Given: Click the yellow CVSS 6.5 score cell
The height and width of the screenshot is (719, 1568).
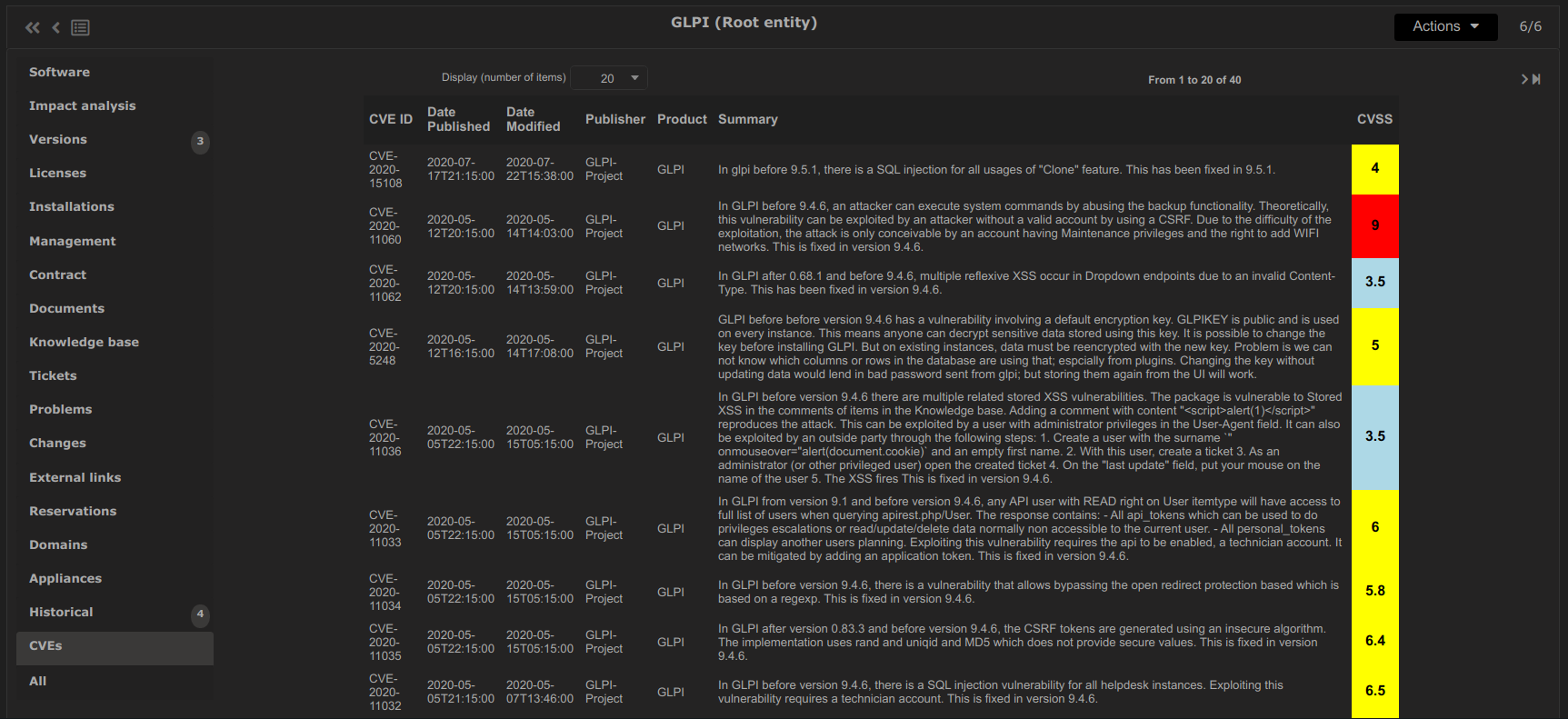Looking at the screenshot, I should click(x=1374, y=692).
